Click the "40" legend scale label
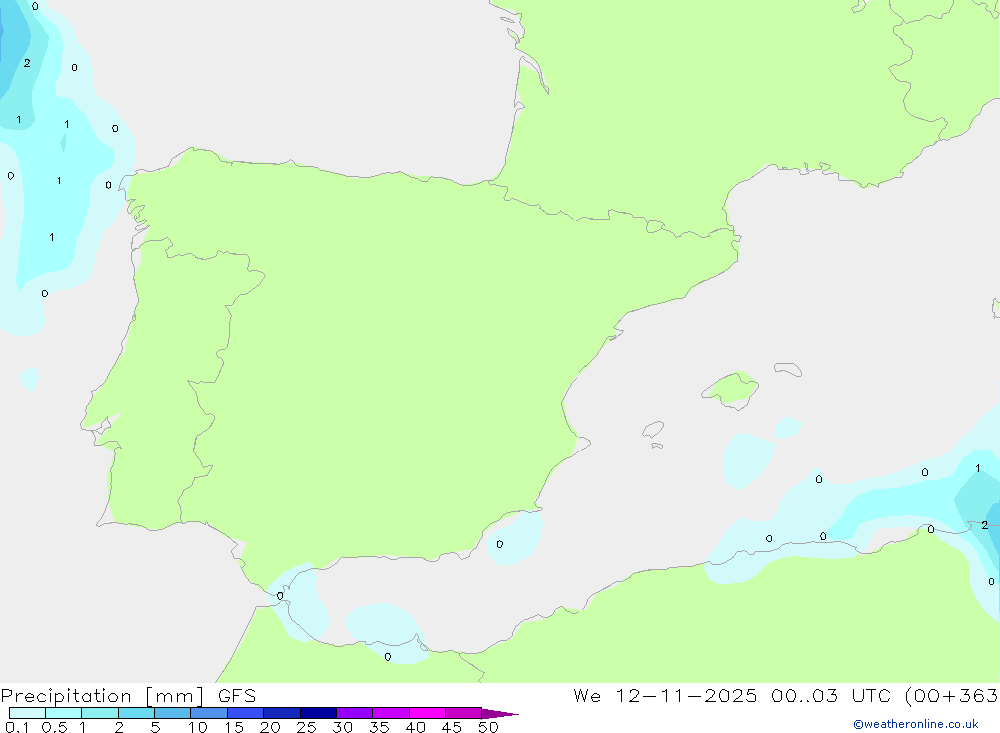The height and width of the screenshot is (733, 1000). [x=415, y=727]
